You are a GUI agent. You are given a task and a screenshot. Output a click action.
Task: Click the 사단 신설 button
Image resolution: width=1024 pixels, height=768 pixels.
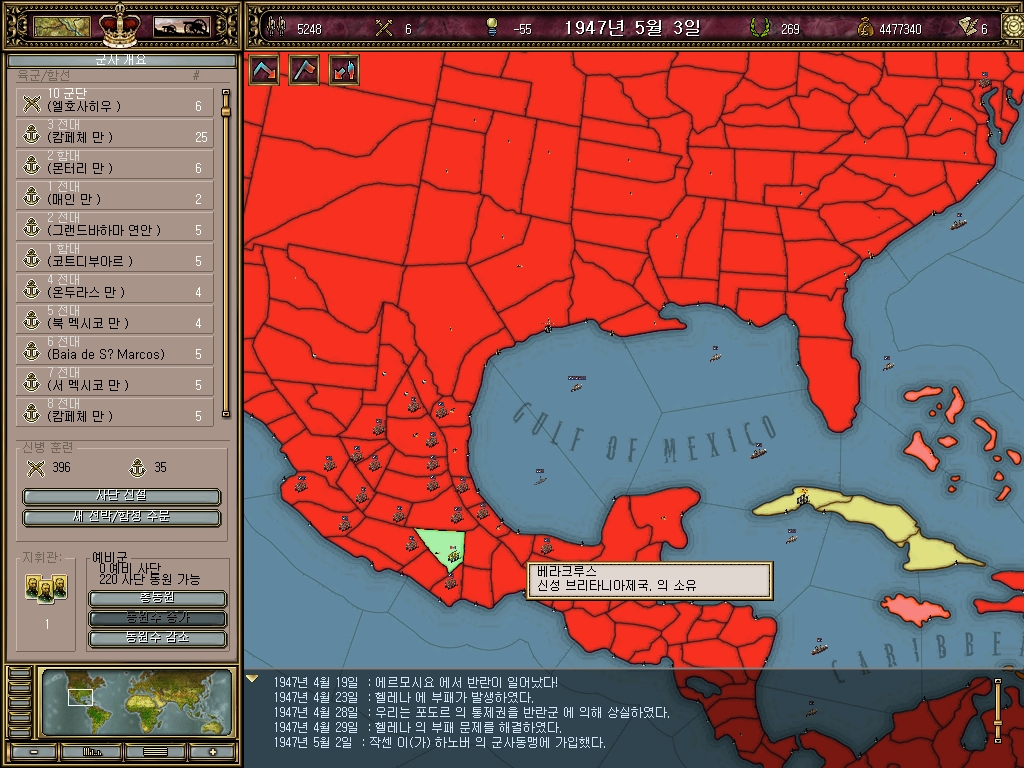[121, 496]
